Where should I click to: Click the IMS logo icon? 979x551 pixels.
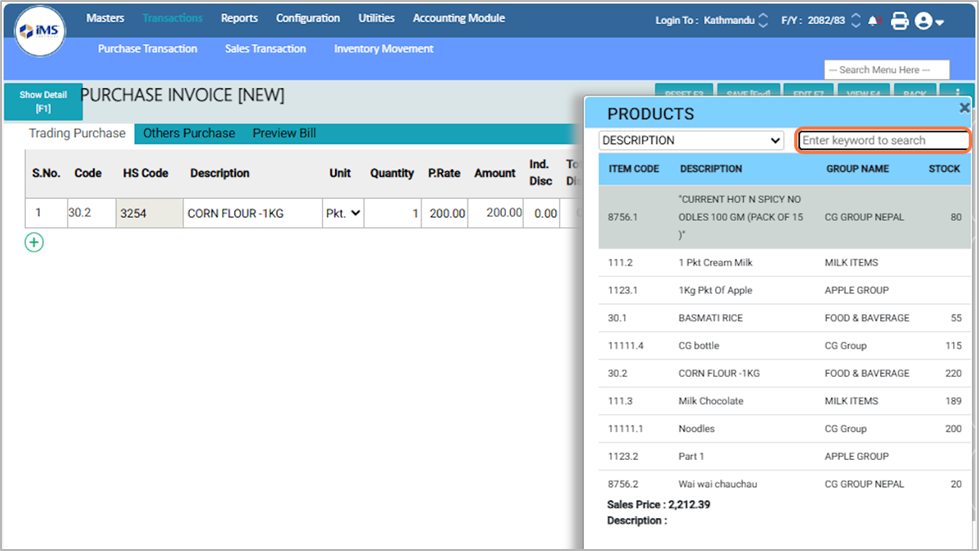pyautogui.click(x=40, y=32)
